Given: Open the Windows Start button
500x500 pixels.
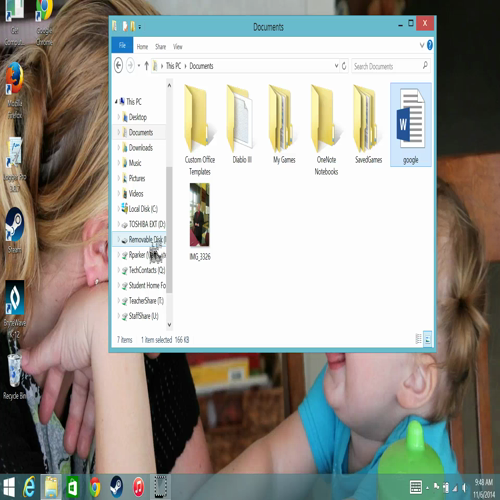Looking at the screenshot, I should (x=9, y=487).
